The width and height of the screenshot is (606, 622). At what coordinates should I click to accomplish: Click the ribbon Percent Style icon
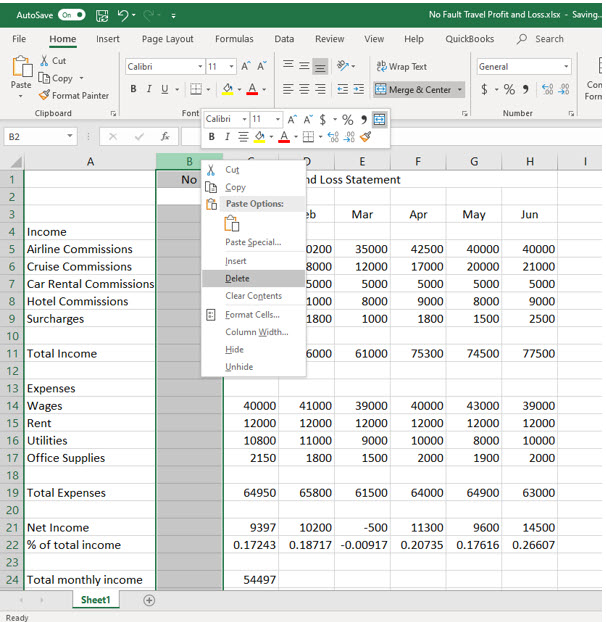[x=509, y=89]
